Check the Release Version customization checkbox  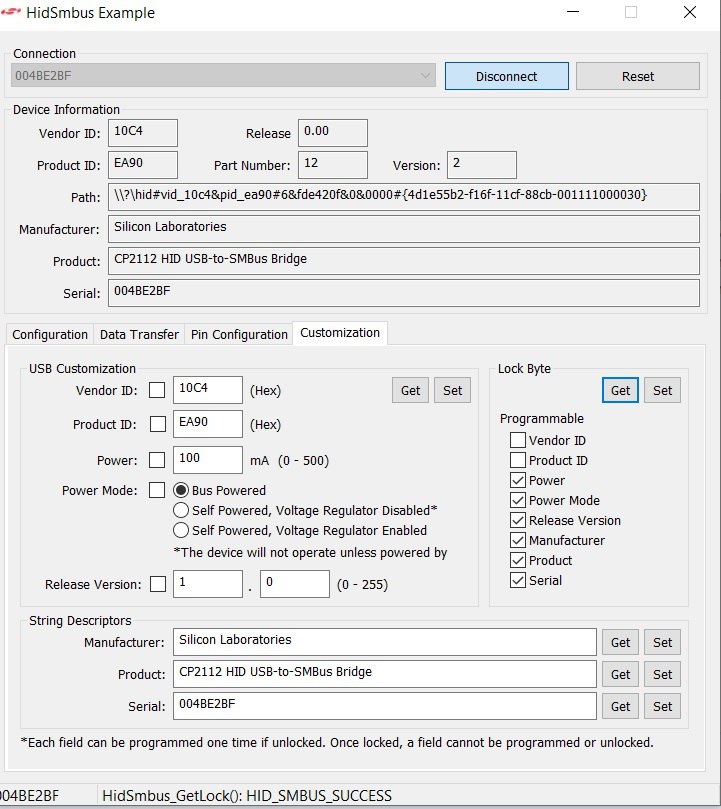coord(157,584)
